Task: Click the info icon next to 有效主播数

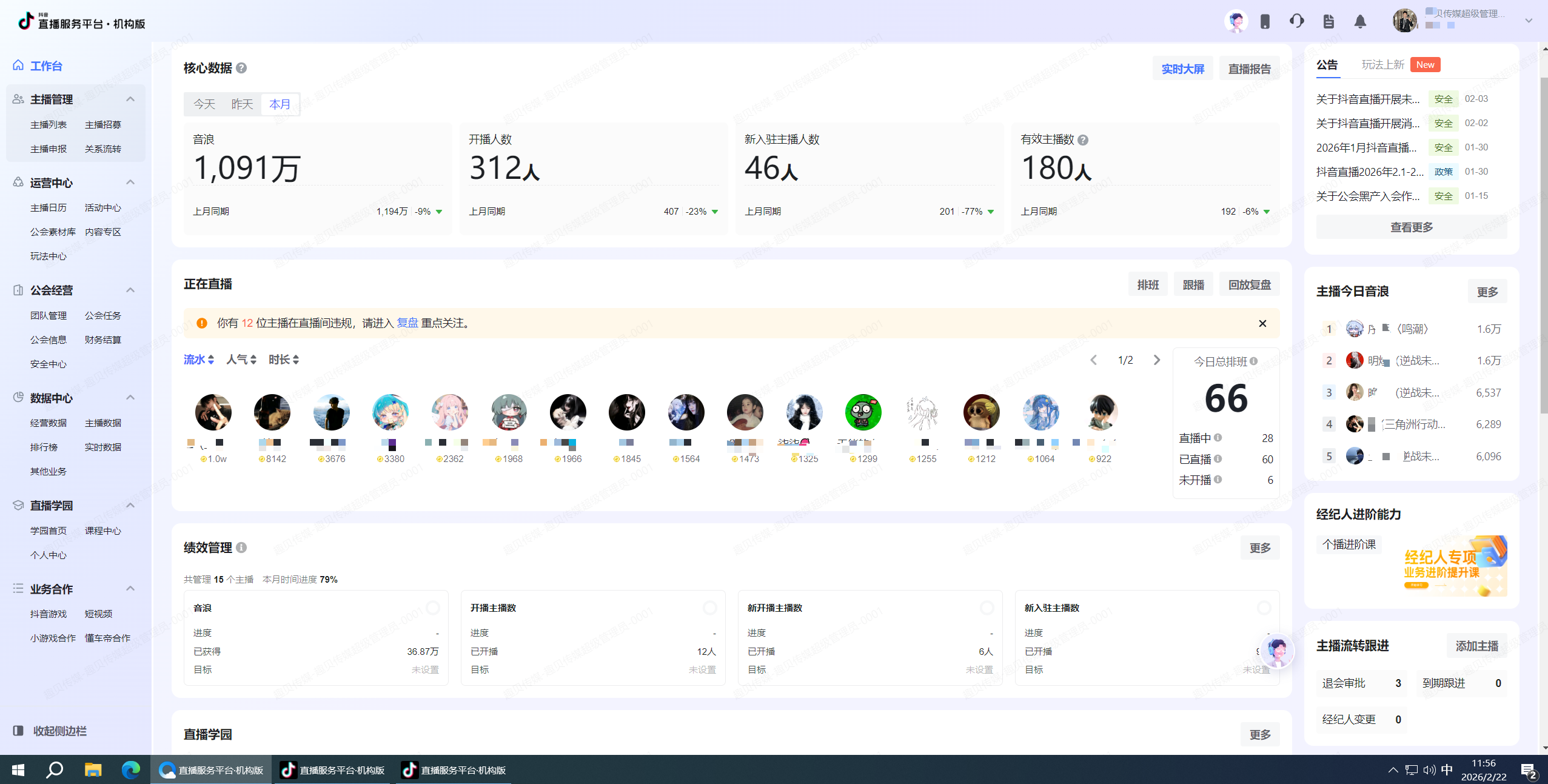Action: point(1083,140)
